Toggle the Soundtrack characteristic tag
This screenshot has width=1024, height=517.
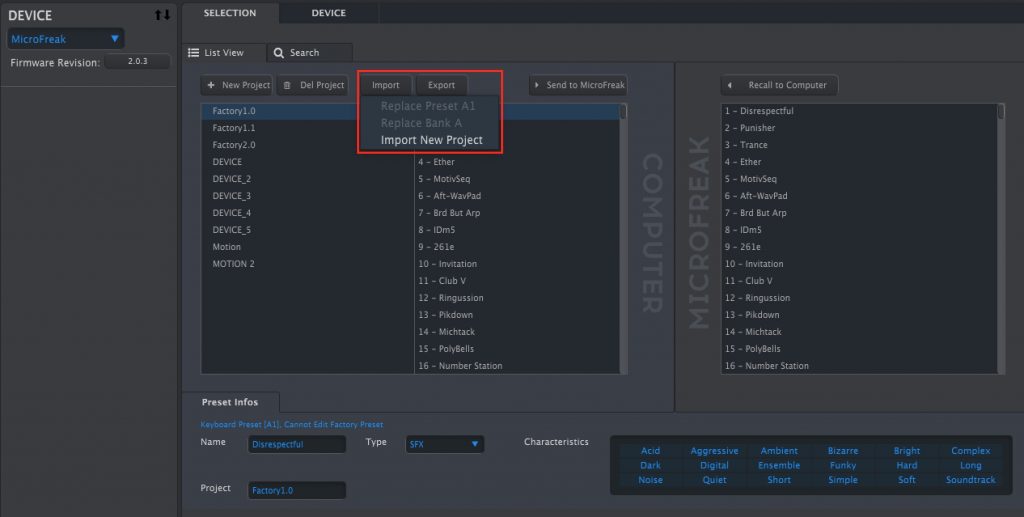click(x=970, y=480)
